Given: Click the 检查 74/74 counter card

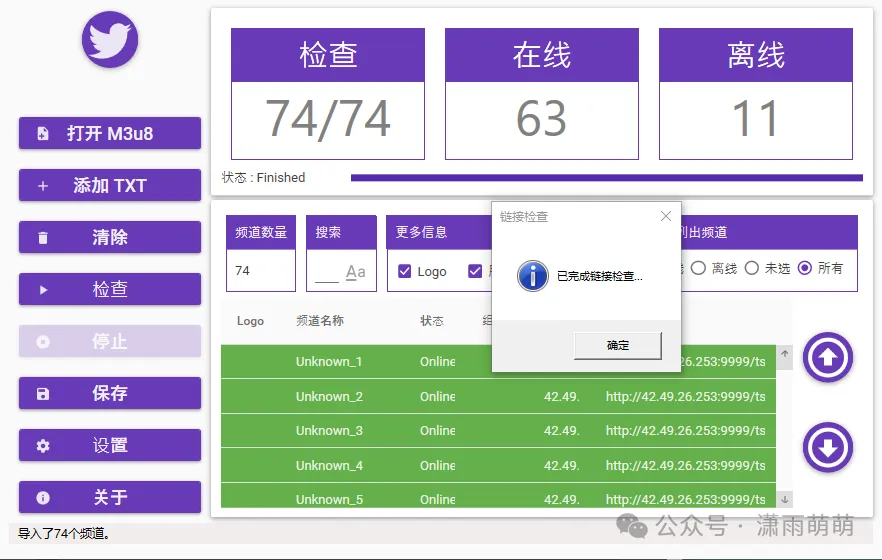Looking at the screenshot, I should [x=328, y=94].
